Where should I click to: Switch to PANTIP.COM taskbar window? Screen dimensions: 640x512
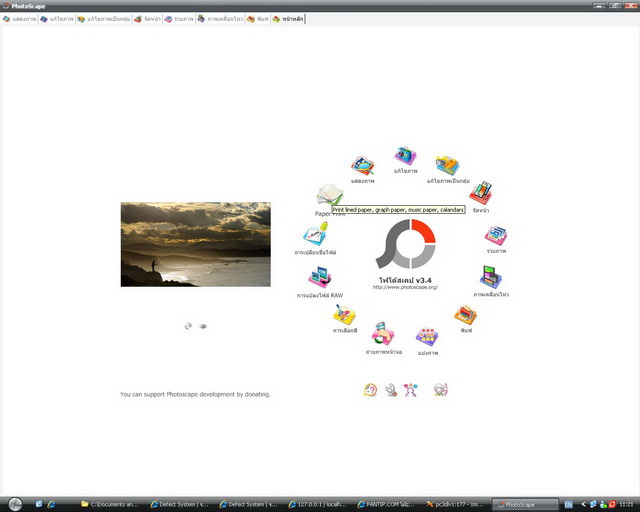click(387, 504)
